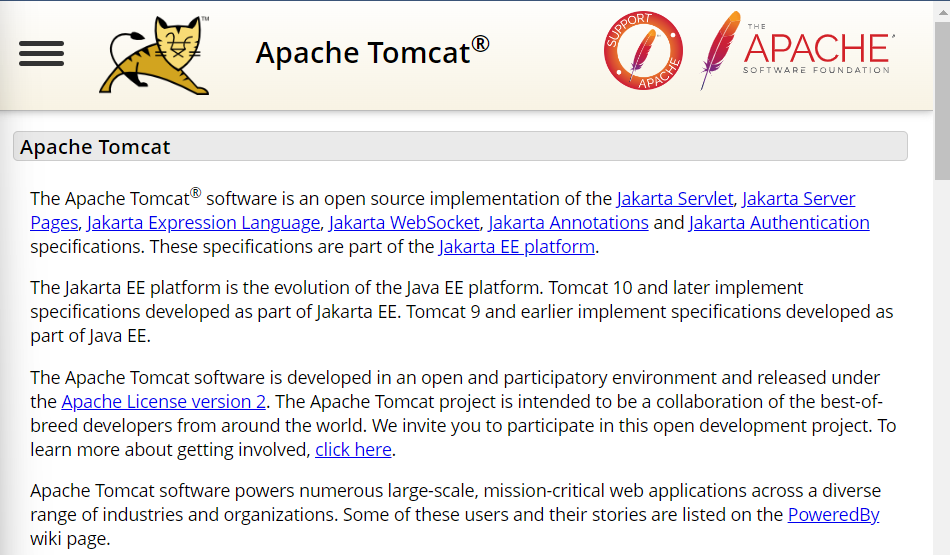Follow the Jakarta Expression Language link
The width and height of the screenshot is (950, 555).
(203, 223)
